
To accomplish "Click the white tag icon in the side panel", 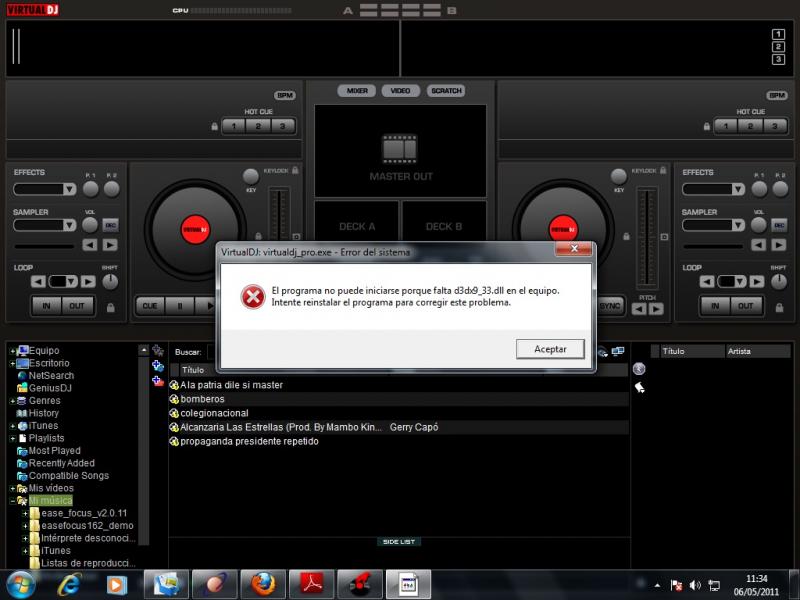I will (639, 388).
